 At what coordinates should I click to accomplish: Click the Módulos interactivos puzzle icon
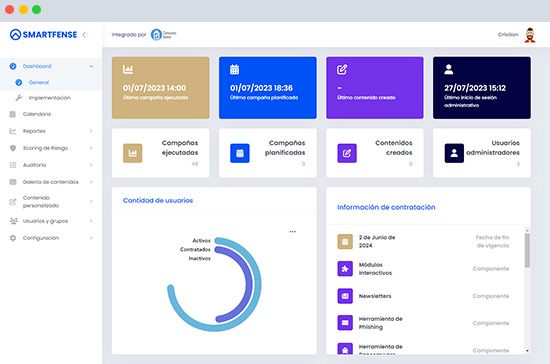[345, 269]
